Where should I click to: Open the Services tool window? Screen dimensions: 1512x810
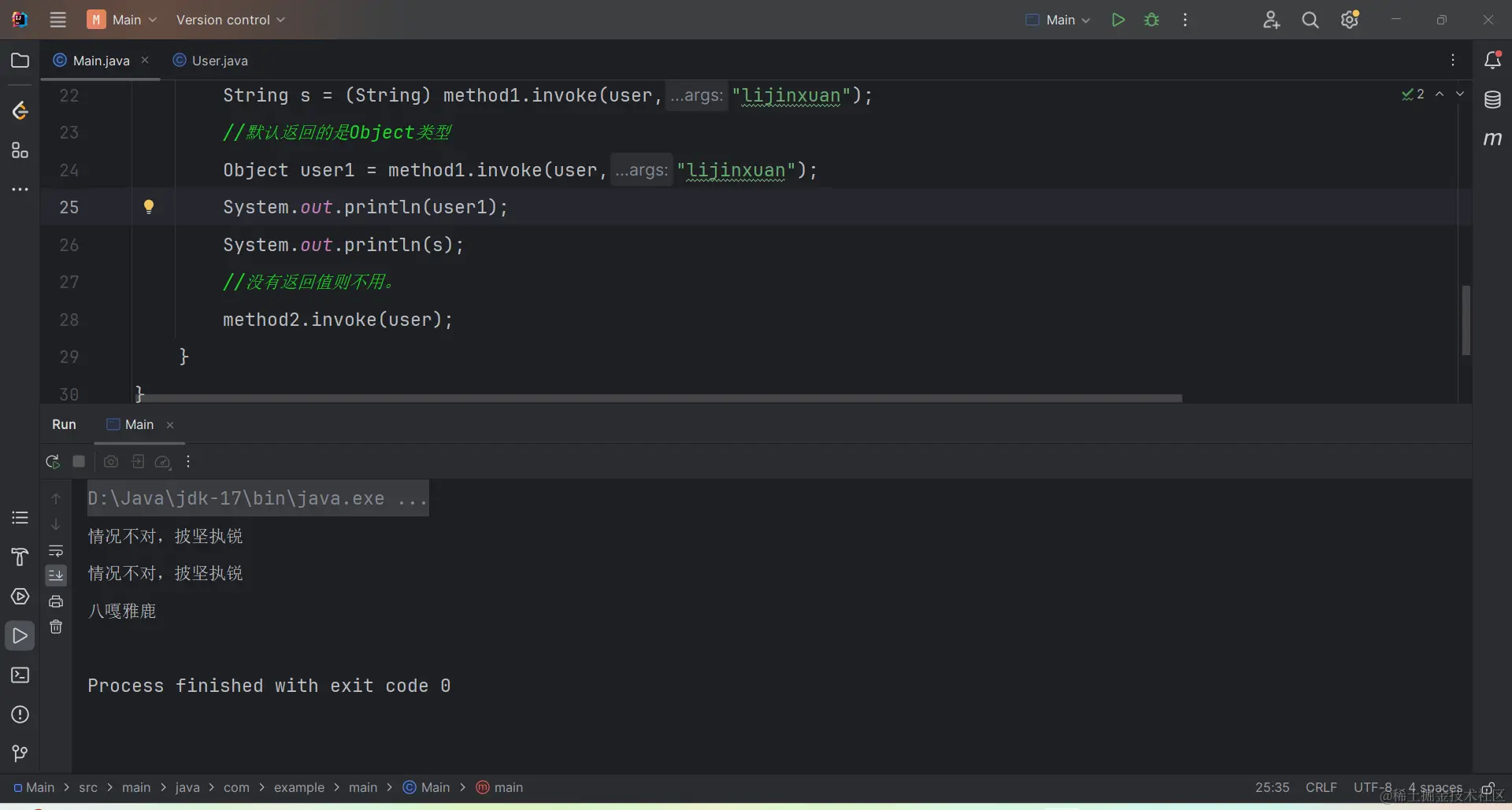20,597
